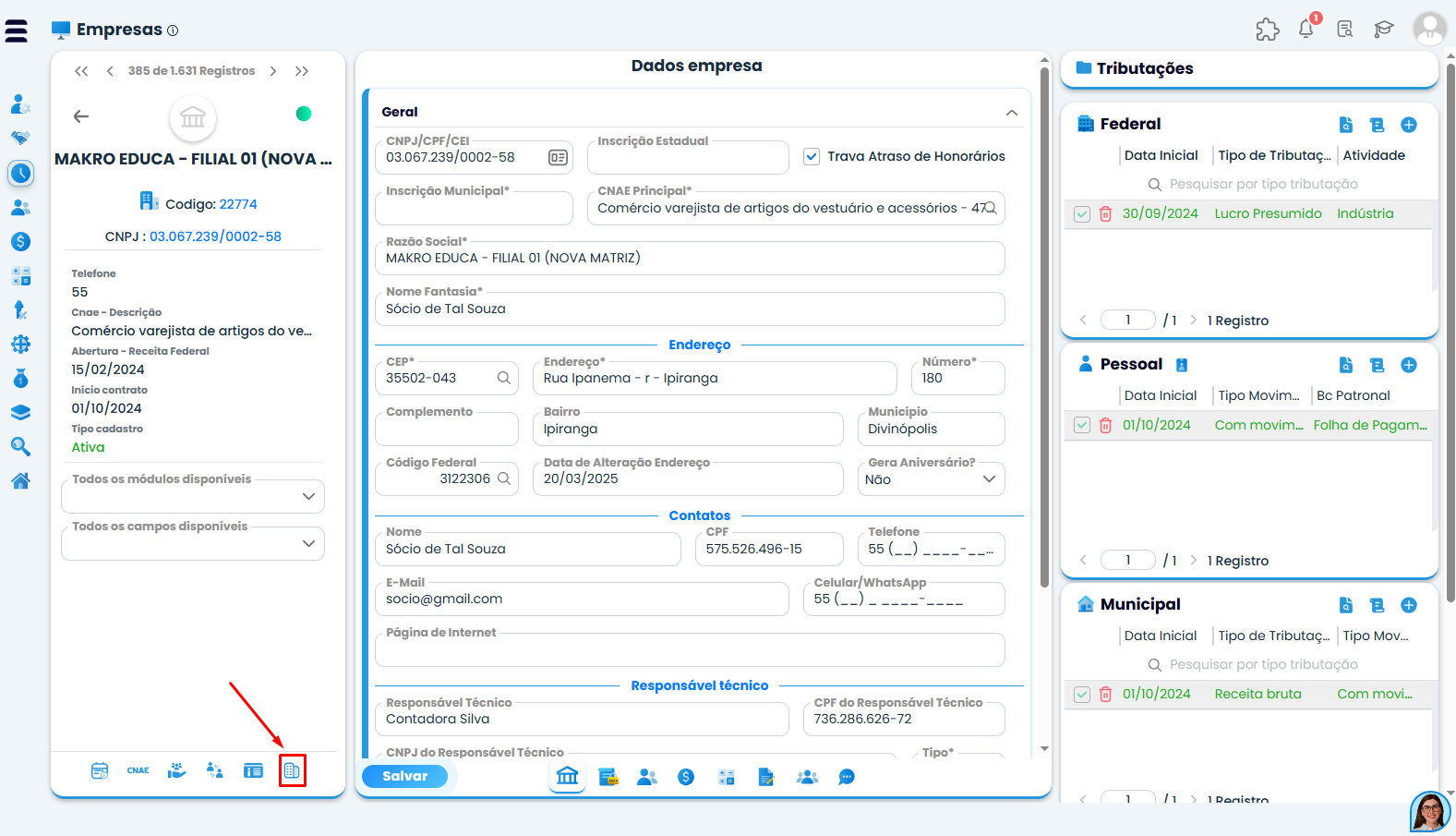
Task: Open the graduation cap training icon
Action: coord(1383,30)
